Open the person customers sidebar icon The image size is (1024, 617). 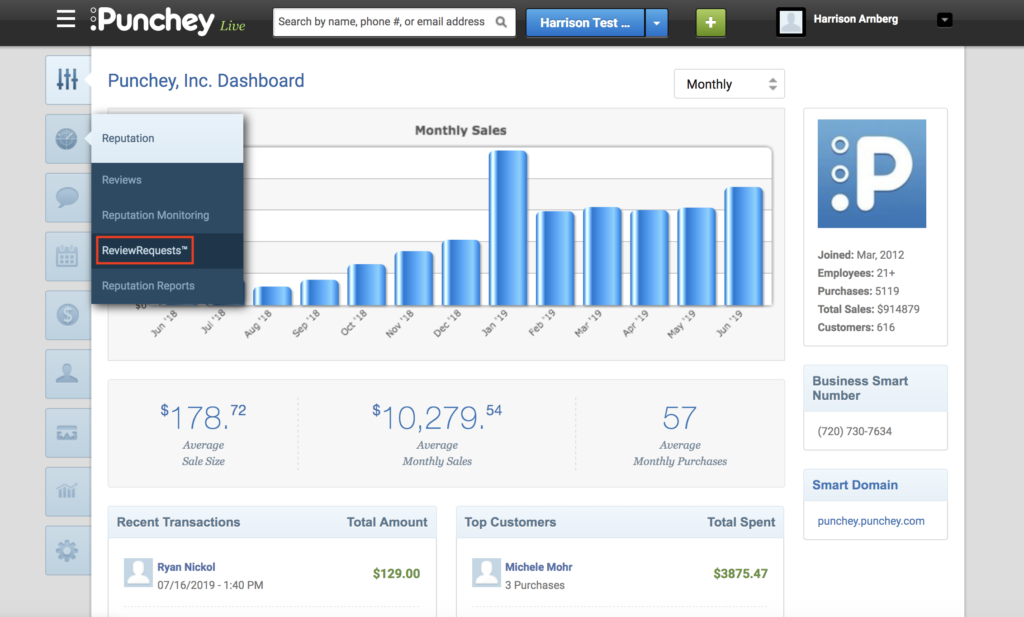67,373
